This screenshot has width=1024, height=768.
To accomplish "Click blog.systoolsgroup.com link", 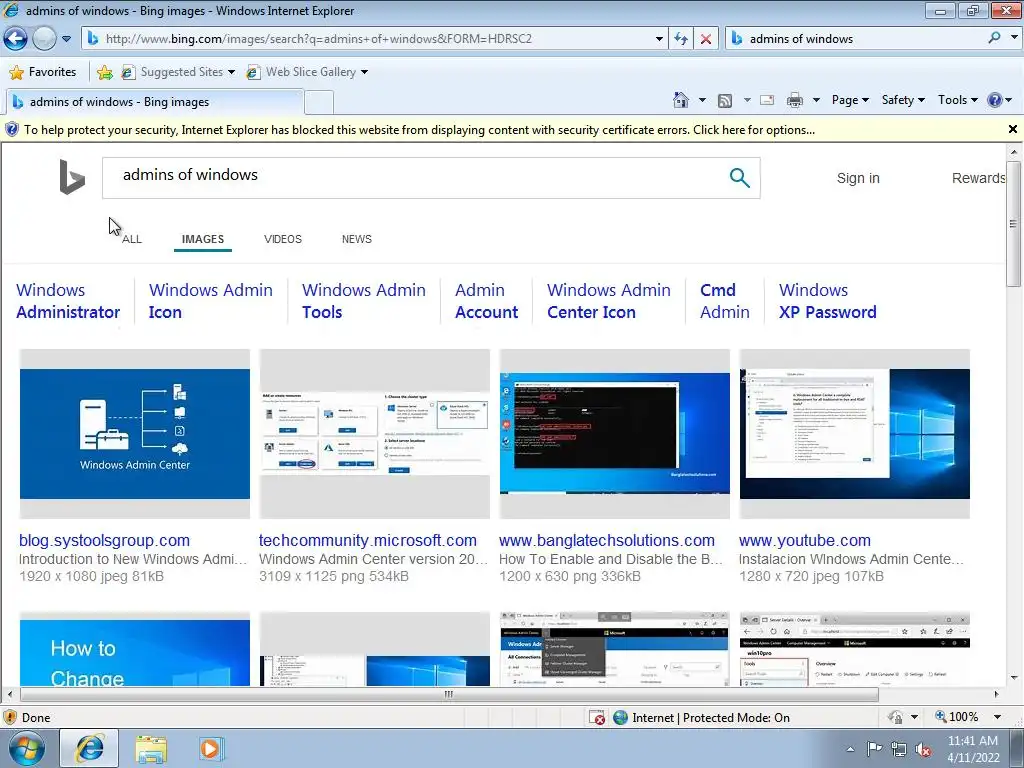I will pyautogui.click(x=104, y=541).
